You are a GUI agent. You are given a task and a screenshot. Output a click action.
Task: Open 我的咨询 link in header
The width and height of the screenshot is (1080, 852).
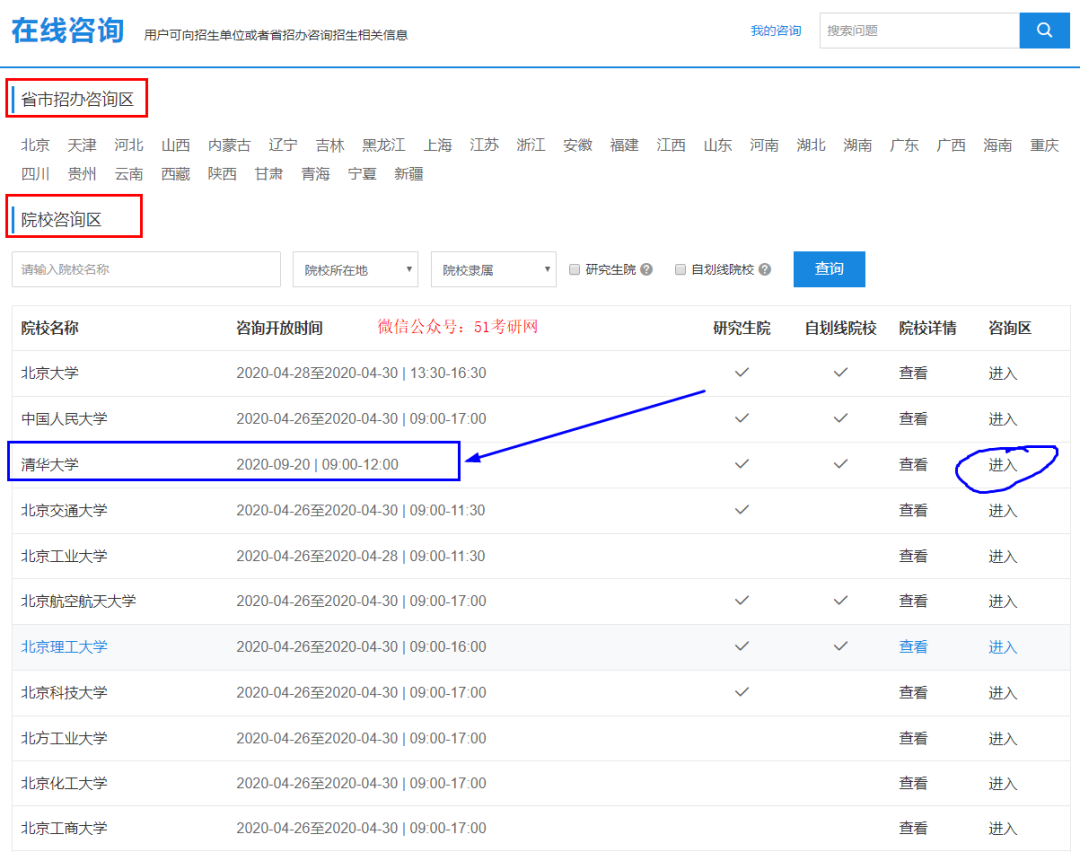coord(775,31)
